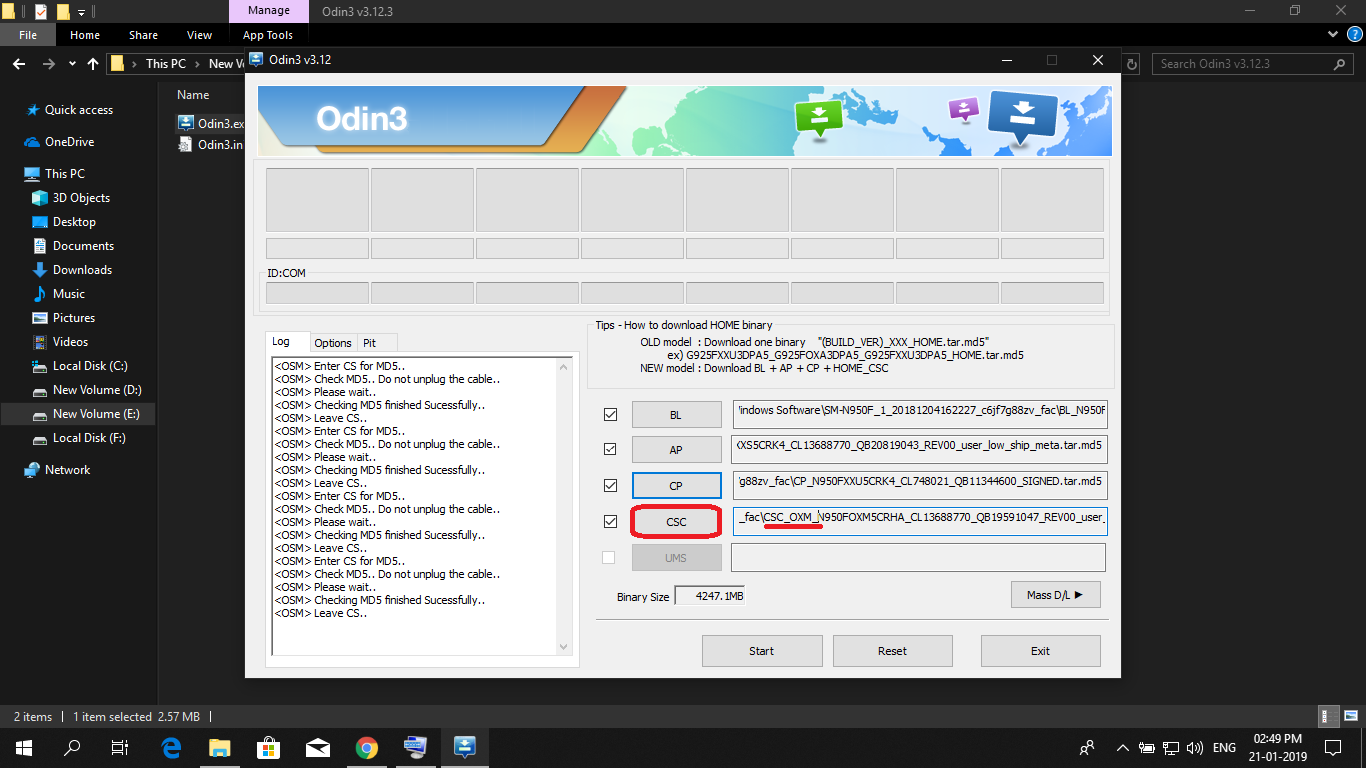The image size is (1366, 768).
Task: Open the recent locations dropdown arrow
Action: pos(72,64)
